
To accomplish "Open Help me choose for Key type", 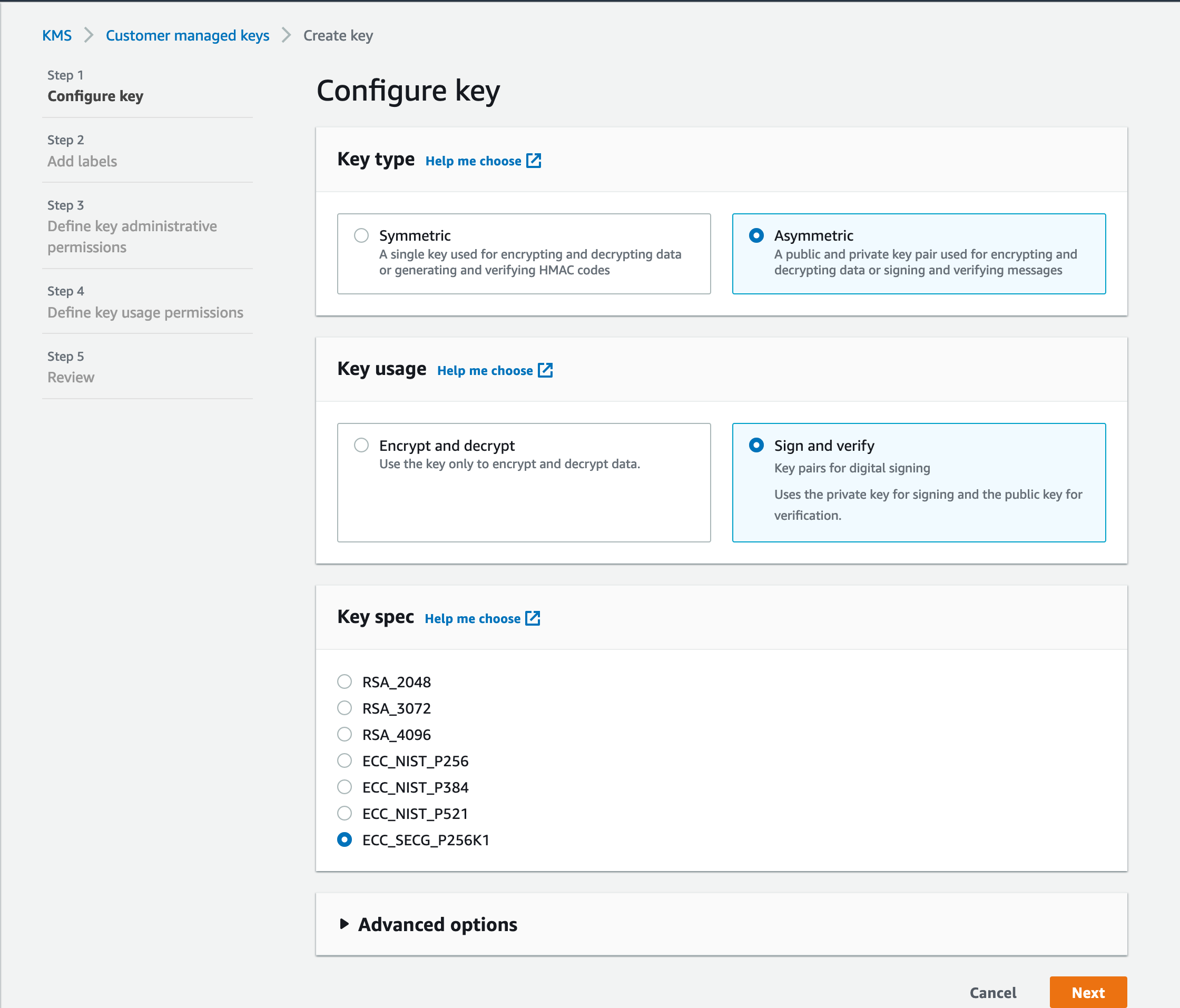I will coord(473,161).
